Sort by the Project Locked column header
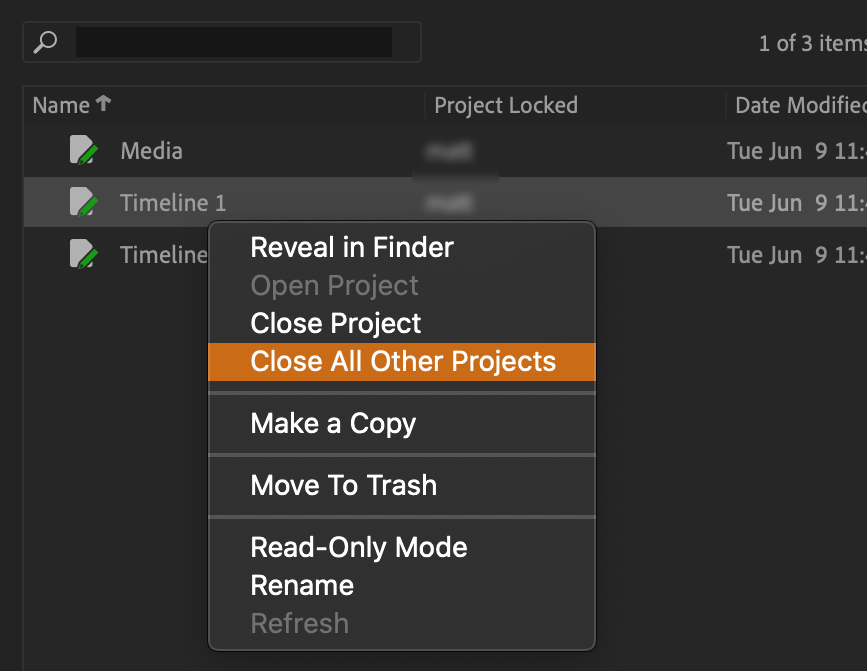867x671 pixels. click(x=506, y=105)
